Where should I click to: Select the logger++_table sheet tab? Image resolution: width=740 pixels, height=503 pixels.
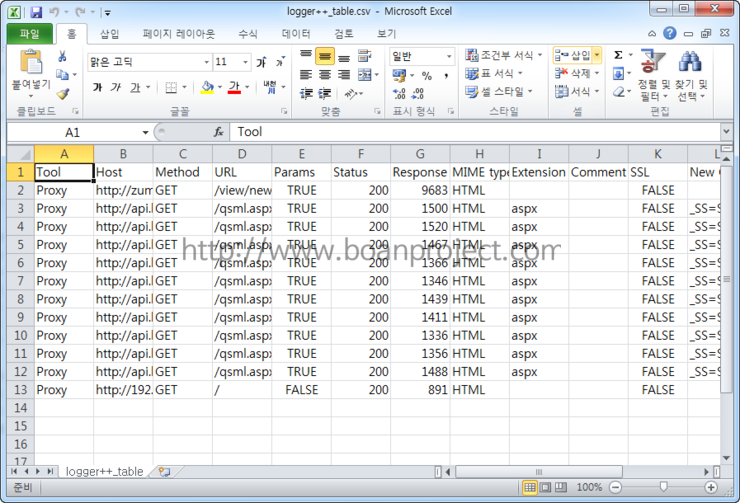coord(104,471)
